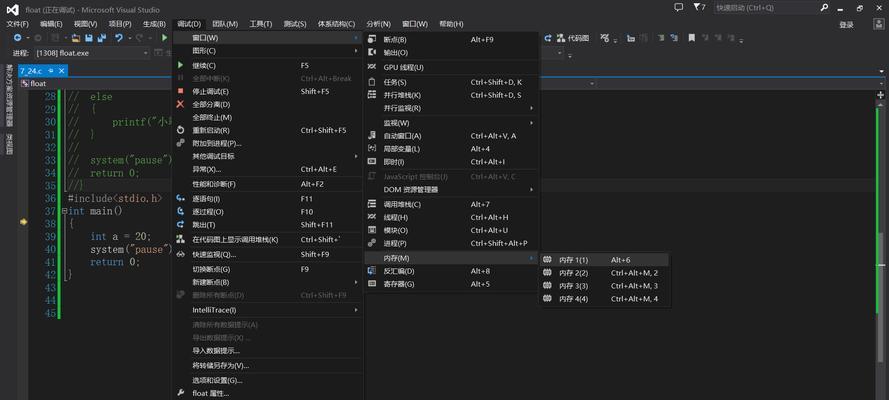The width and height of the screenshot is (889, 400).
Task: Choose 选项和设置(G)... in Debug menu
Action: coord(267,380)
